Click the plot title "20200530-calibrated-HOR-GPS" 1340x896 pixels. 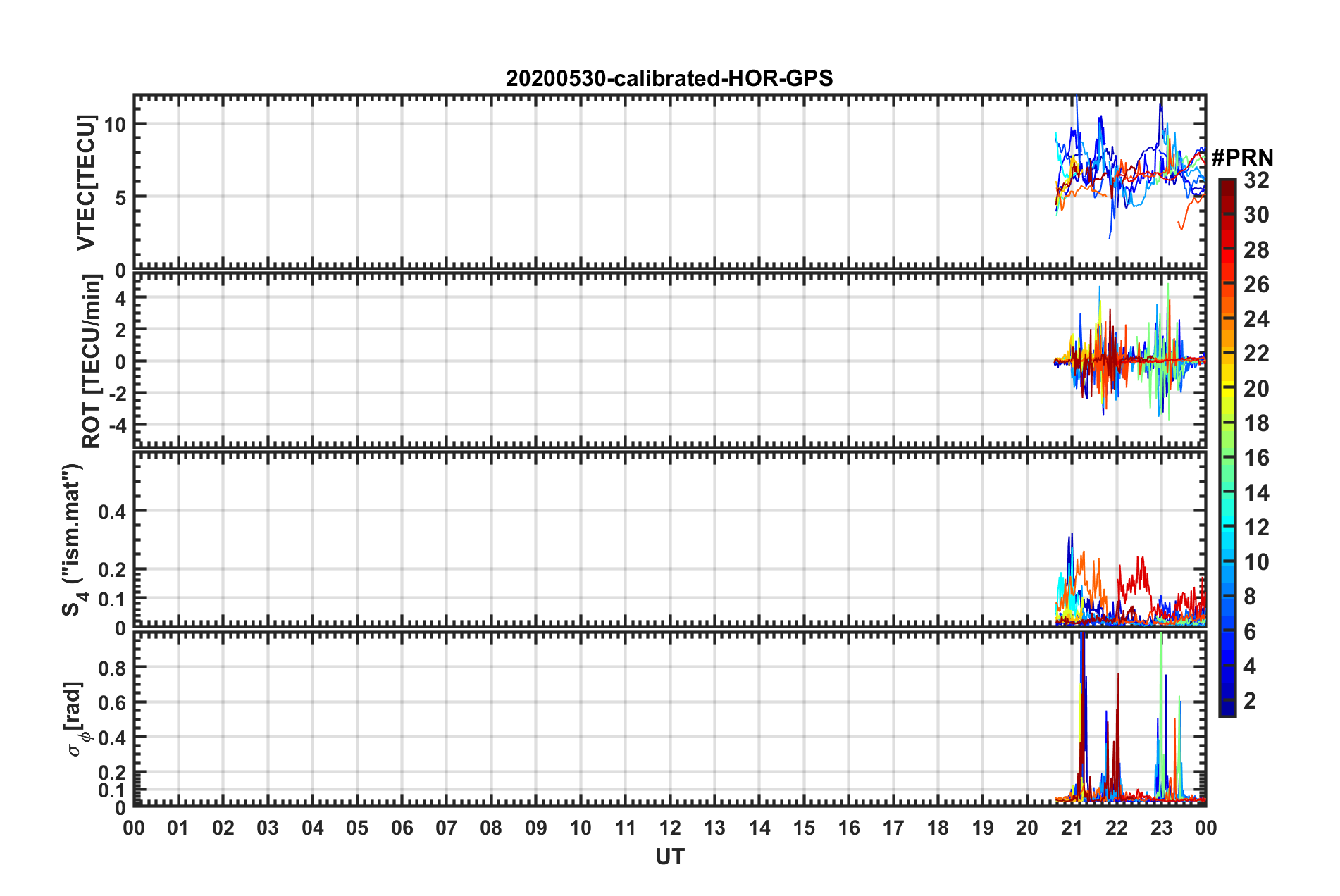(669, 78)
